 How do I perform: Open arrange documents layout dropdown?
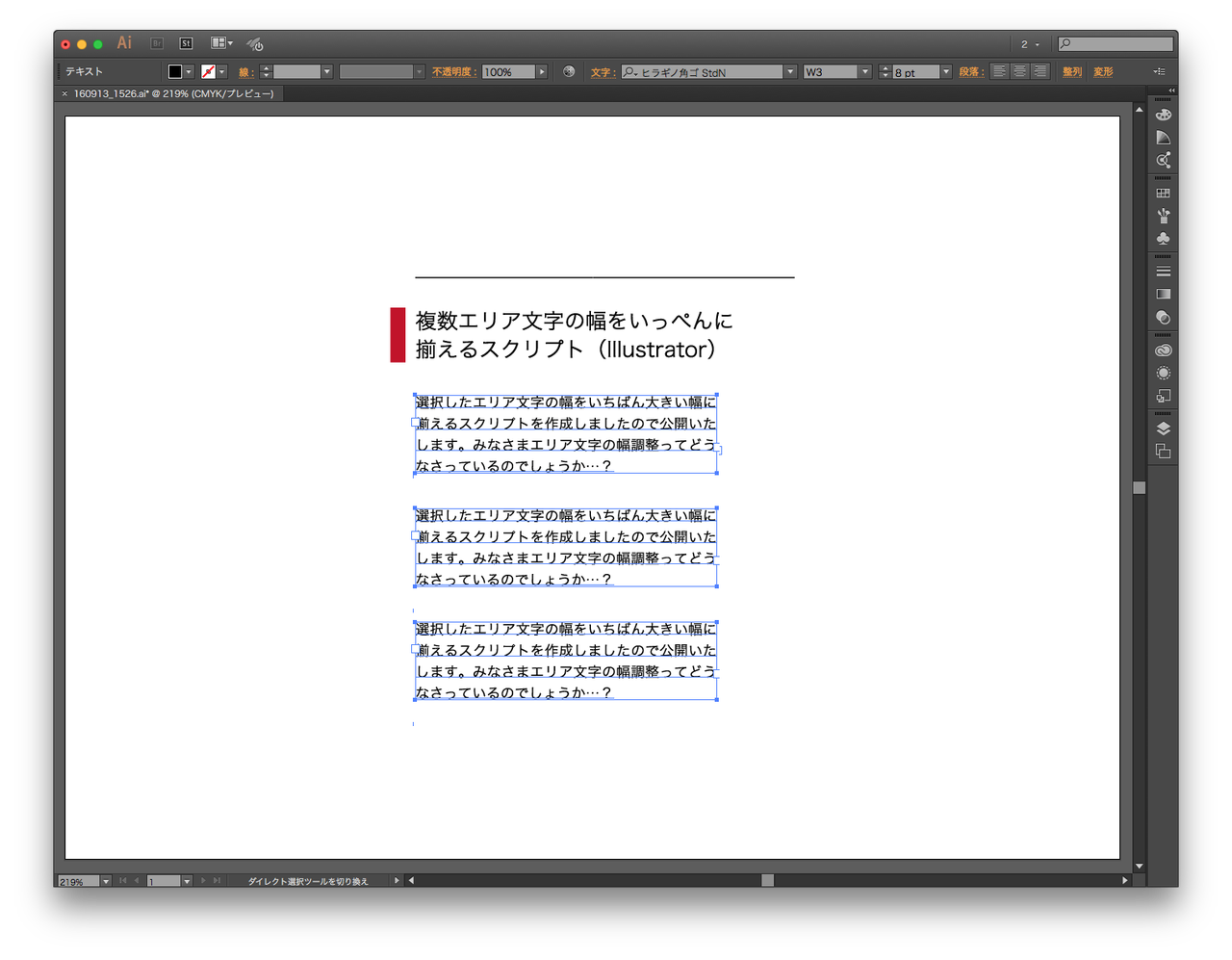click(222, 43)
